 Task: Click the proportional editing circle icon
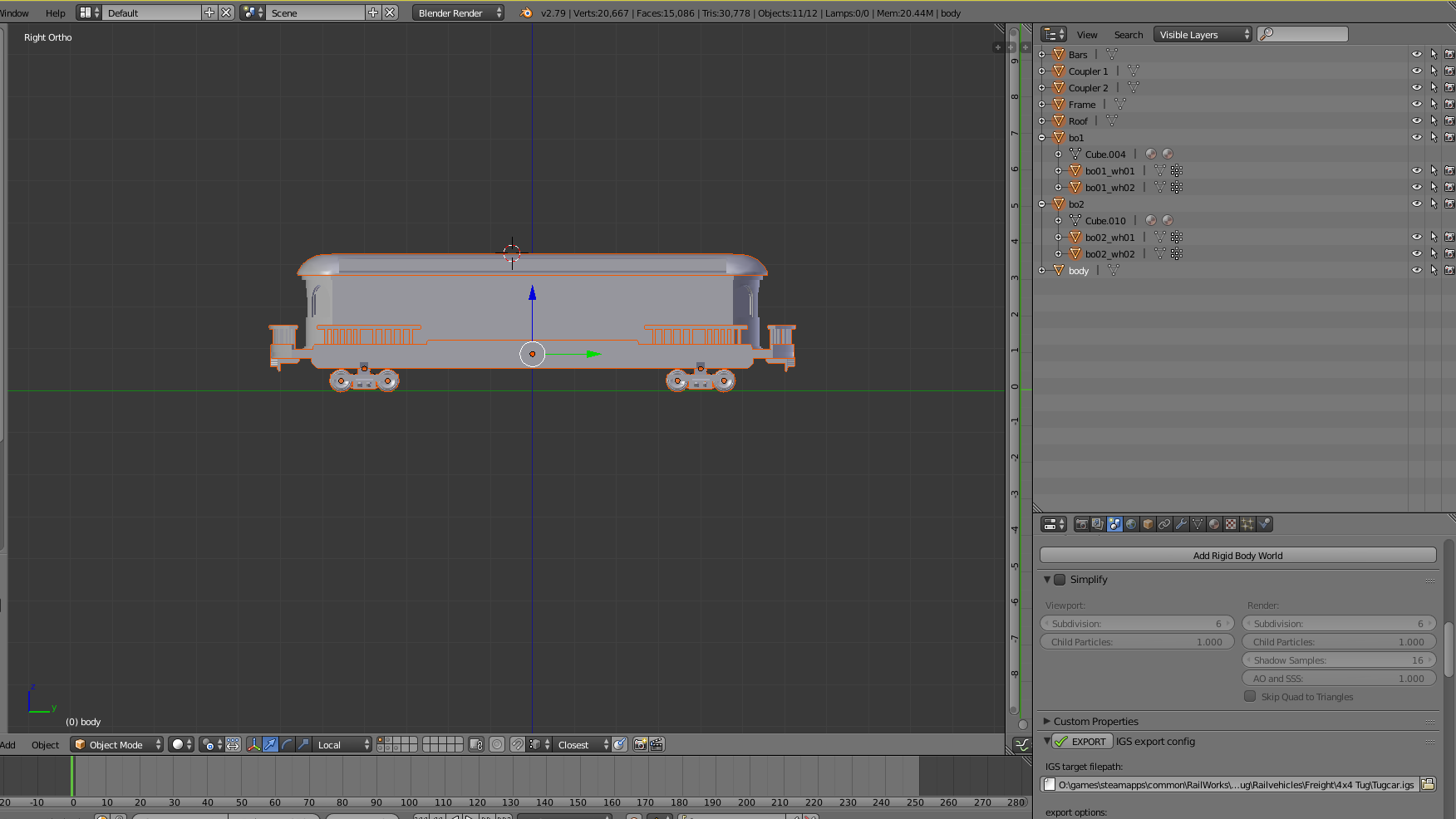497,744
